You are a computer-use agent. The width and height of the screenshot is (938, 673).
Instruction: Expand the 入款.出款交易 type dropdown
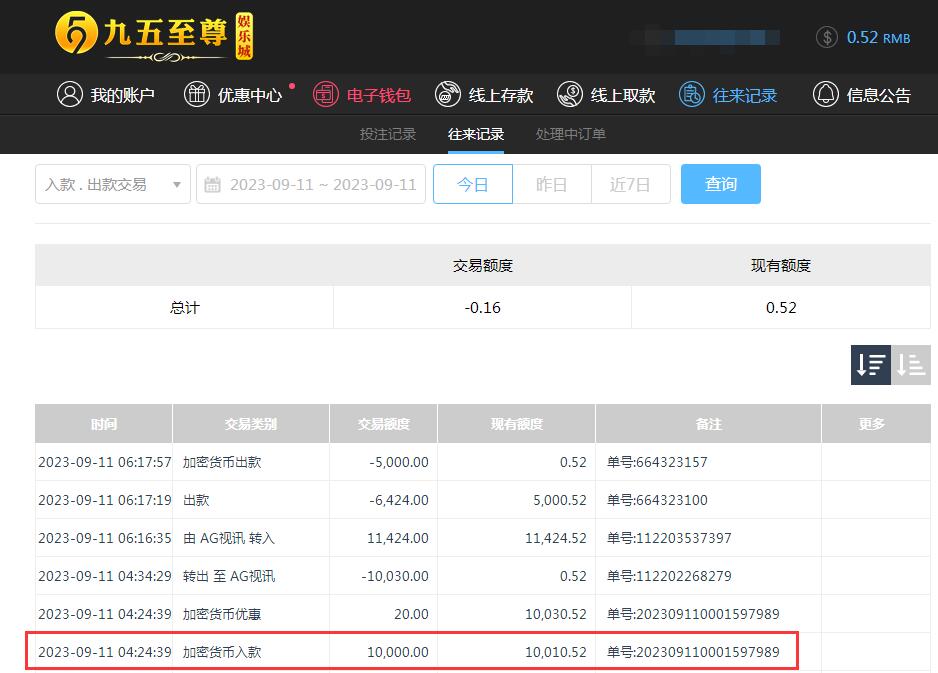112,184
